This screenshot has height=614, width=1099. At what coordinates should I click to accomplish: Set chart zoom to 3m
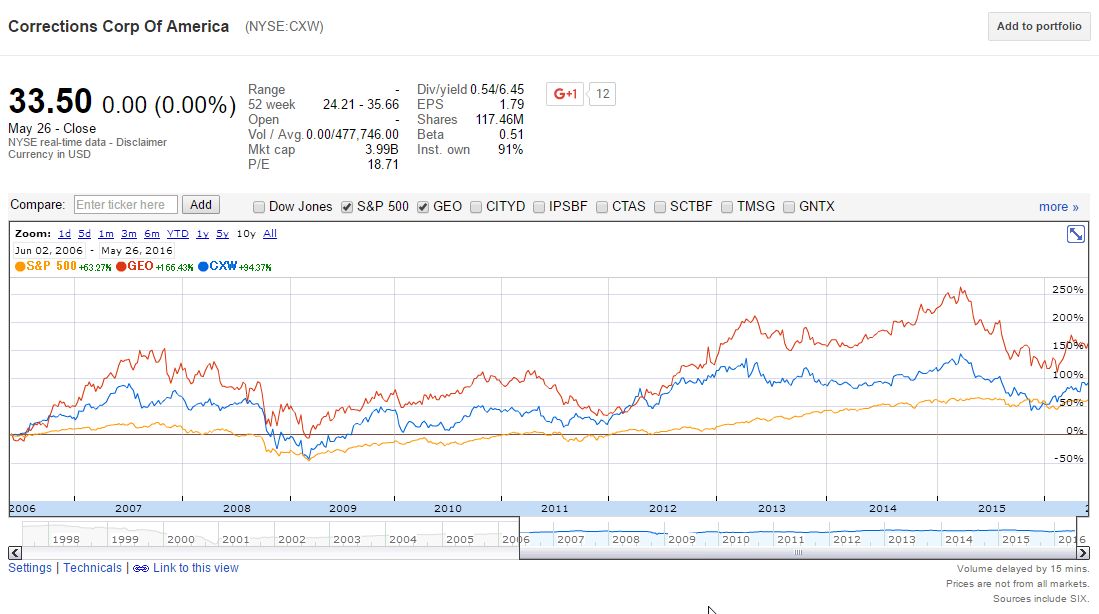(x=129, y=234)
